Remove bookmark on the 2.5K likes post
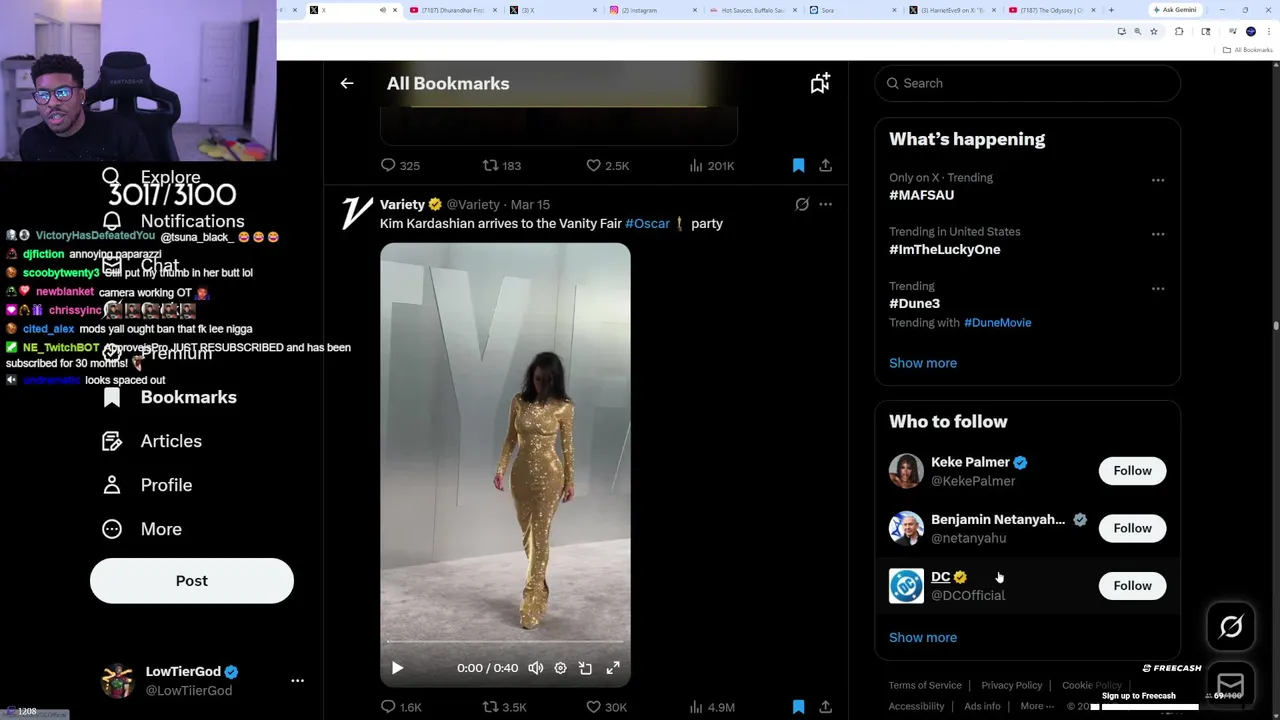This screenshot has width=1280, height=720. click(x=798, y=165)
